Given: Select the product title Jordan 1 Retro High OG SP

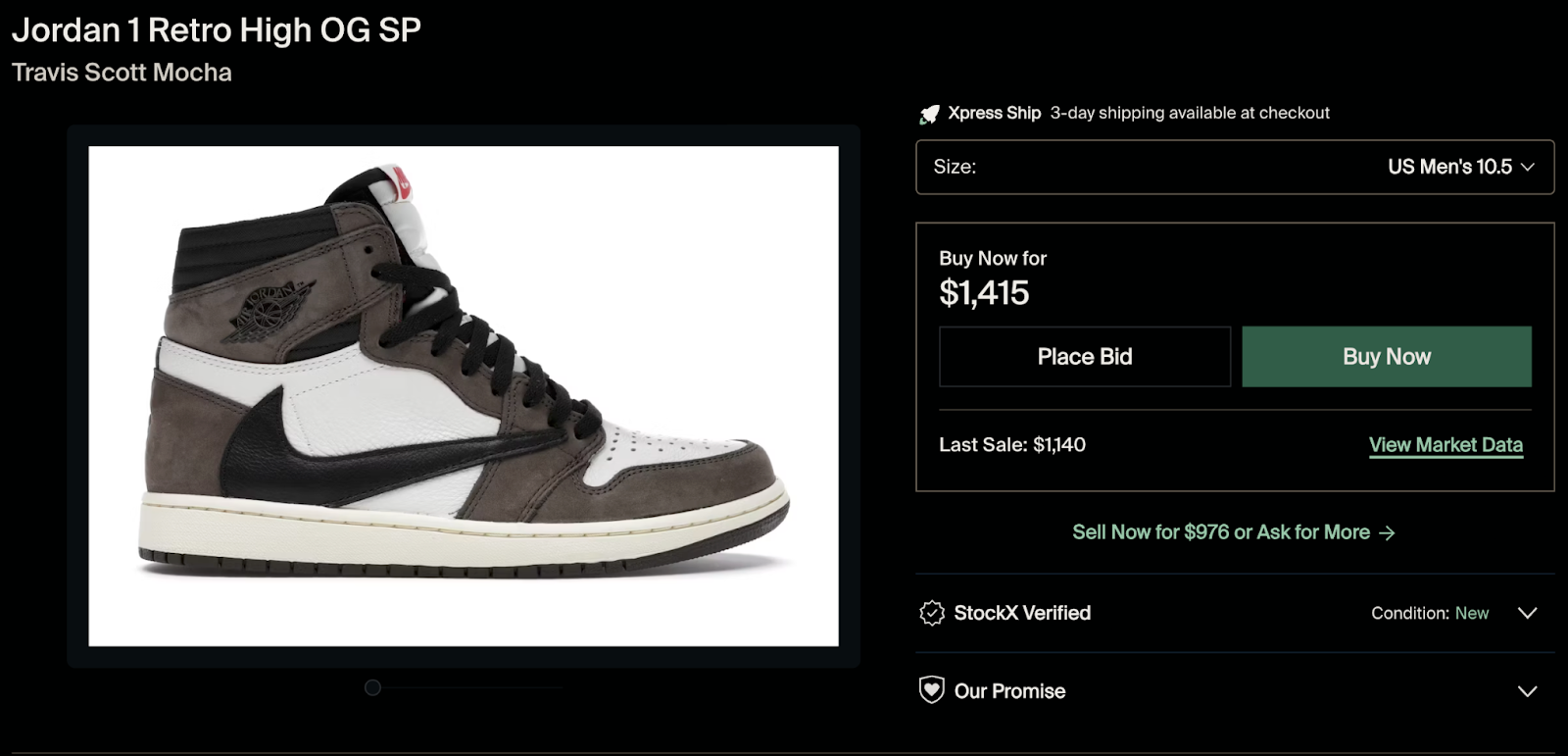Looking at the screenshot, I should tap(216, 29).
